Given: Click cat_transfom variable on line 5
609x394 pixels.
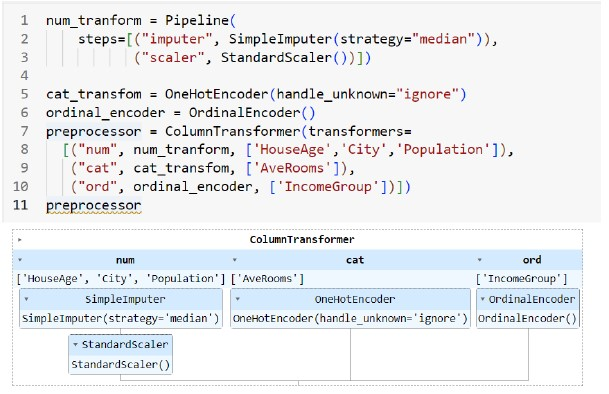Looking at the screenshot, I should (x=94, y=94).
